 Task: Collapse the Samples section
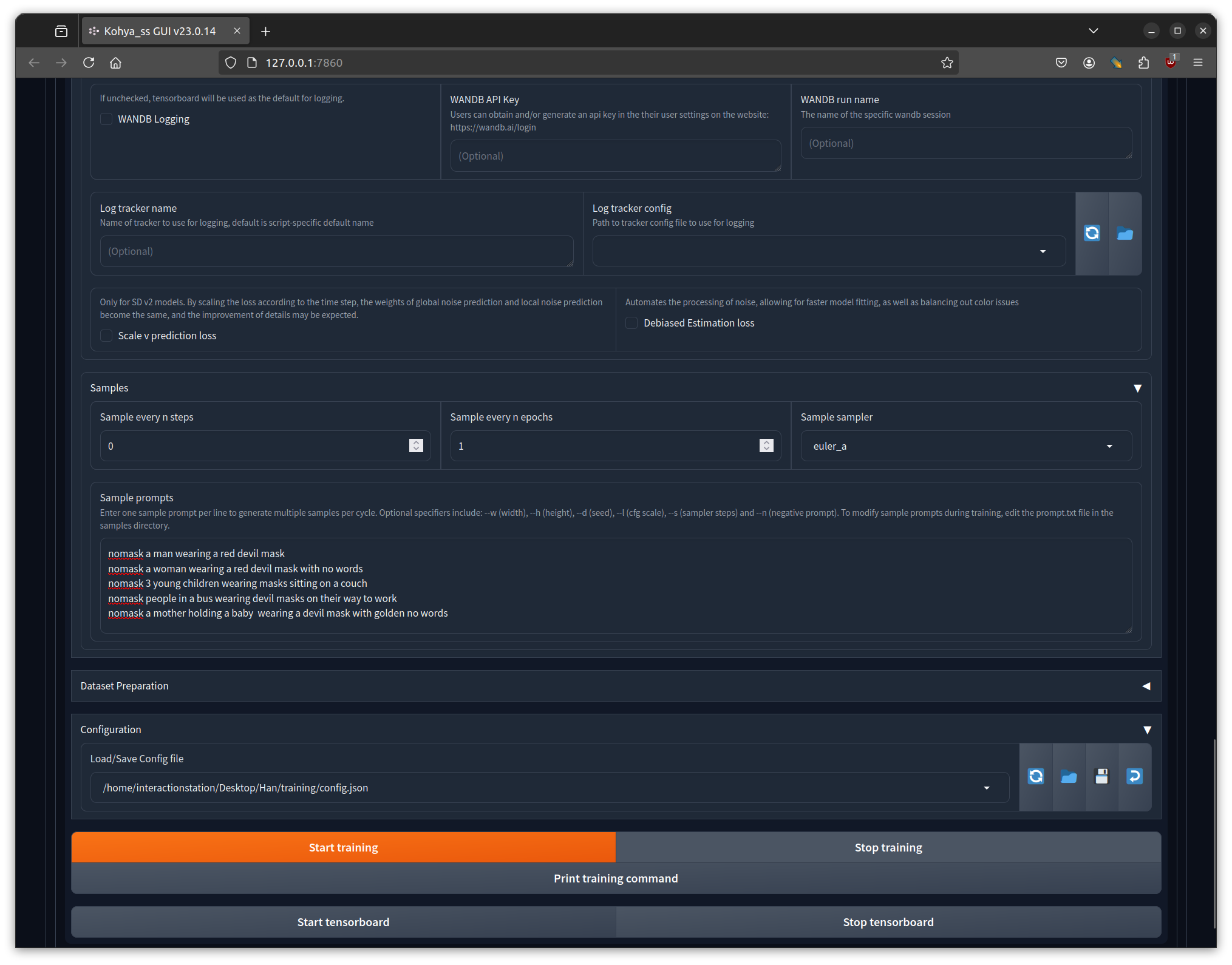(x=1138, y=388)
